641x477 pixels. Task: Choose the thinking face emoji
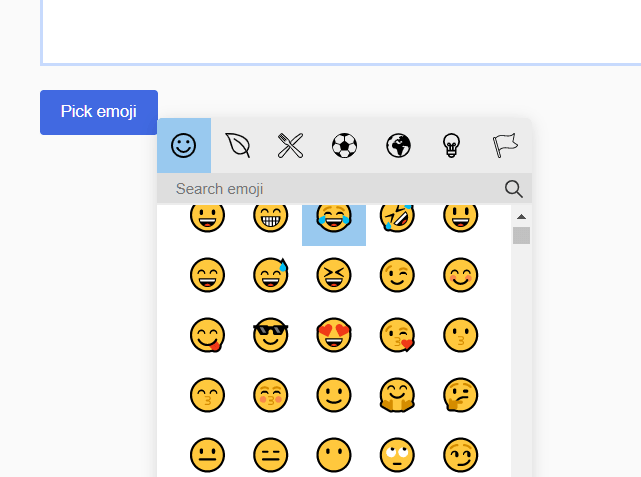(x=461, y=395)
